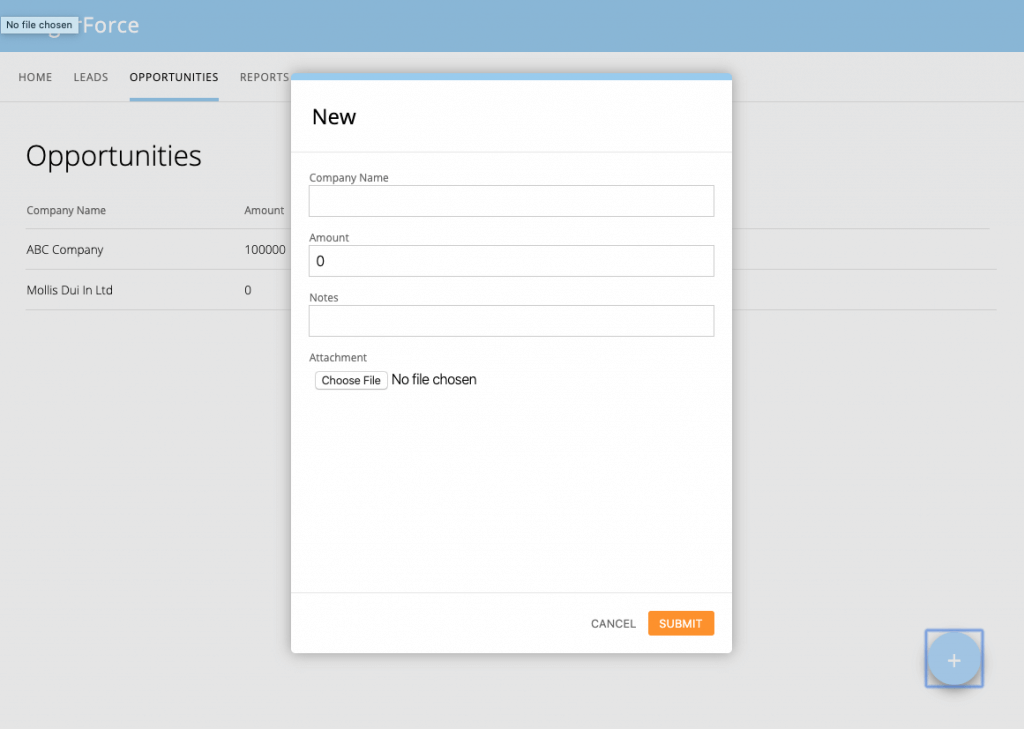Viewport: 1024px width, 729px height.
Task: Click the Attachment label
Action: pyautogui.click(x=338, y=357)
